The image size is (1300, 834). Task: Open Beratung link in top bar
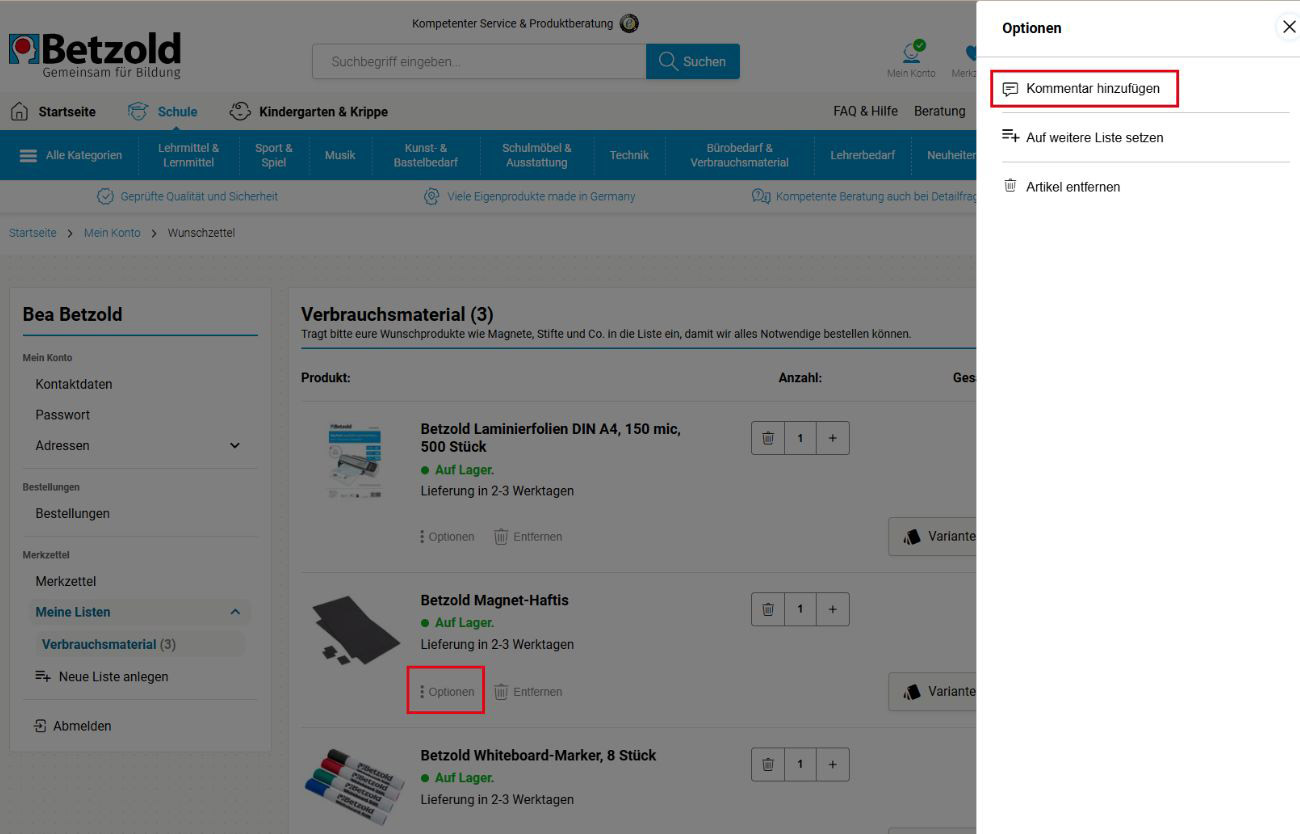[940, 111]
